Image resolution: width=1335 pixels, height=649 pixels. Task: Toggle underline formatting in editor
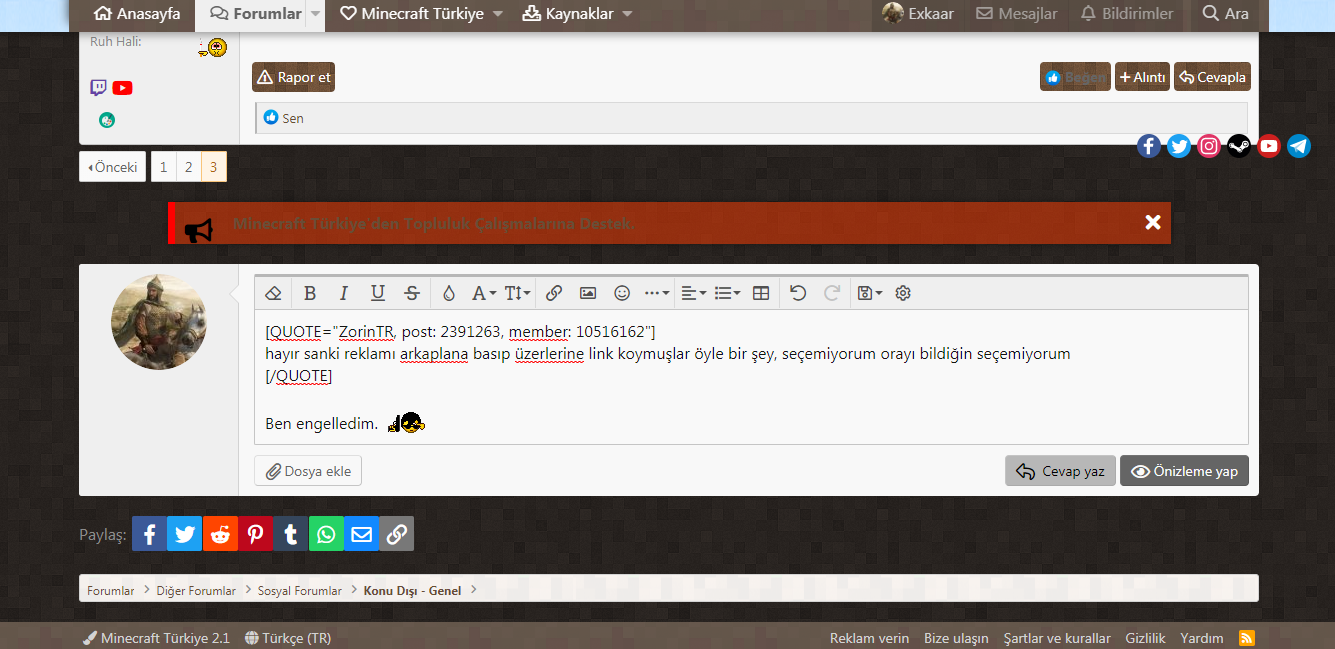point(378,293)
